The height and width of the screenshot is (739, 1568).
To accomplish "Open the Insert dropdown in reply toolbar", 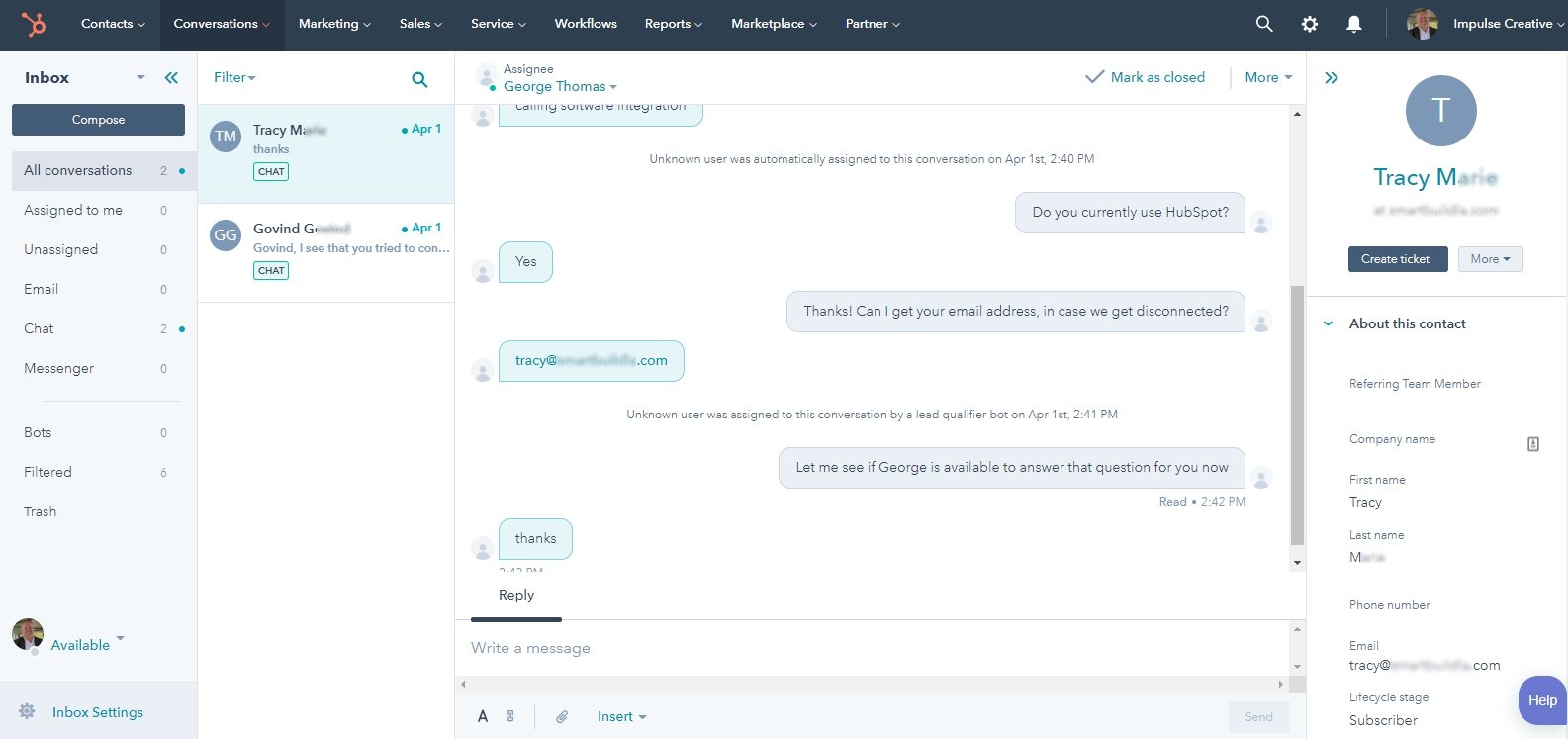I will click(621, 716).
